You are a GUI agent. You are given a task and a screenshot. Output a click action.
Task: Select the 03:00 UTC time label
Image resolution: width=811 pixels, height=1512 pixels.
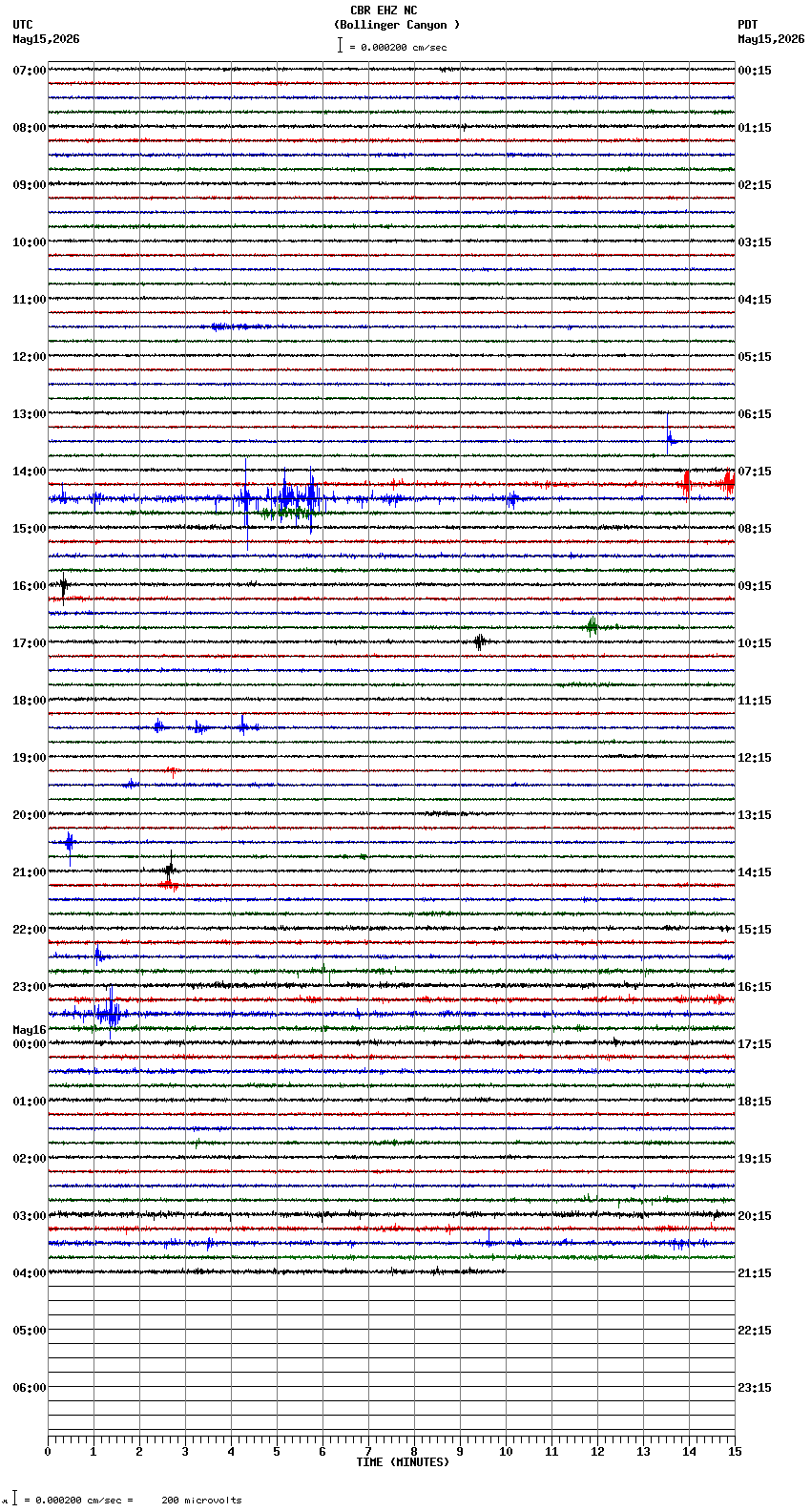(30, 1216)
